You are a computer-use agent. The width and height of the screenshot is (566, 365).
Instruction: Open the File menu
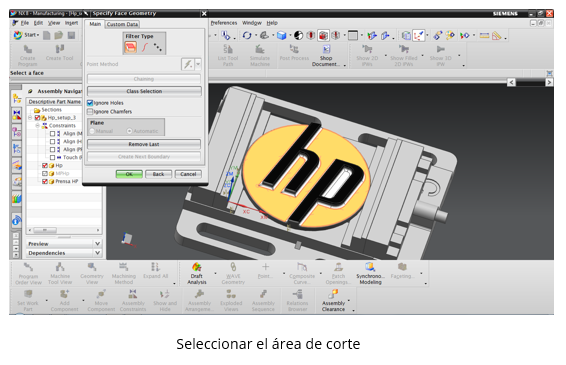pyautogui.click(x=25, y=23)
